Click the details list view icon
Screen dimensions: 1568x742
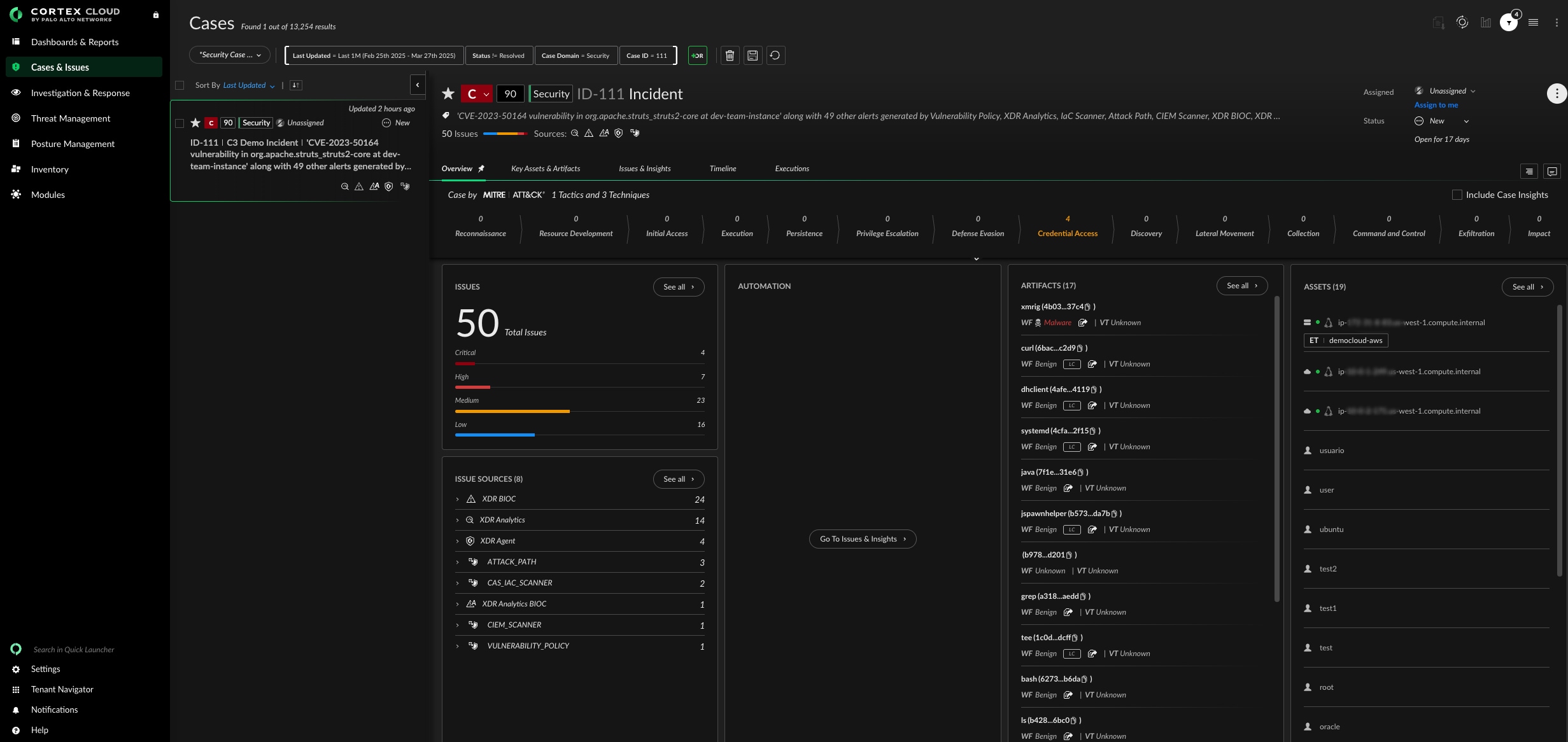(x=1529, y=171)
